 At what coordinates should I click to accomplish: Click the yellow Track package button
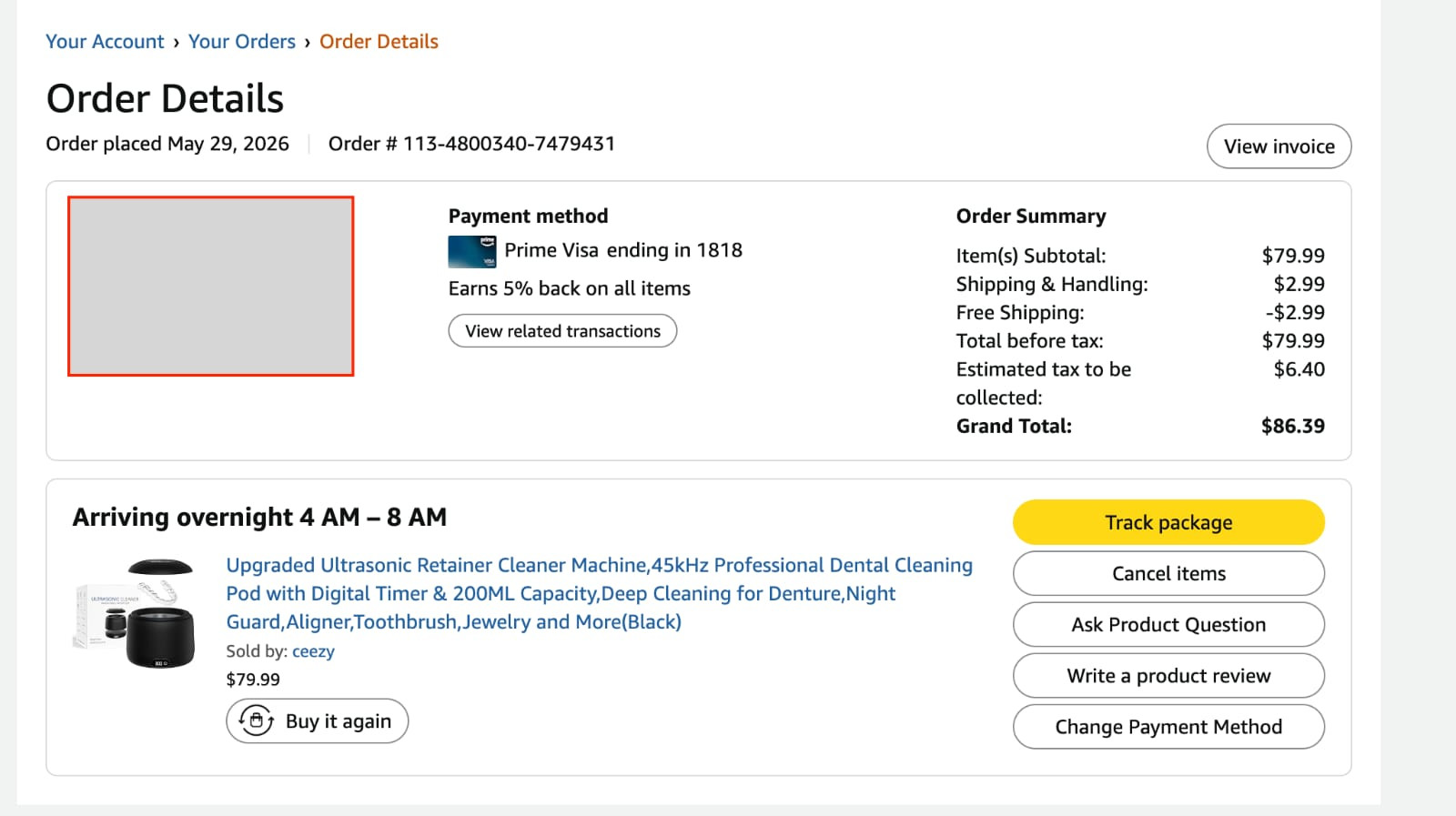(1168, 522)
